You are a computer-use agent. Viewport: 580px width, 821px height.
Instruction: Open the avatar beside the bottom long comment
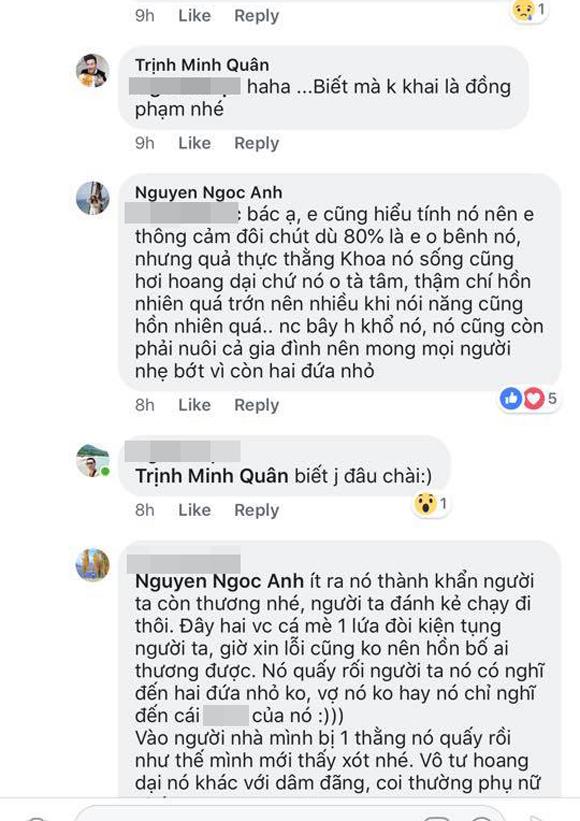(94, 564)
